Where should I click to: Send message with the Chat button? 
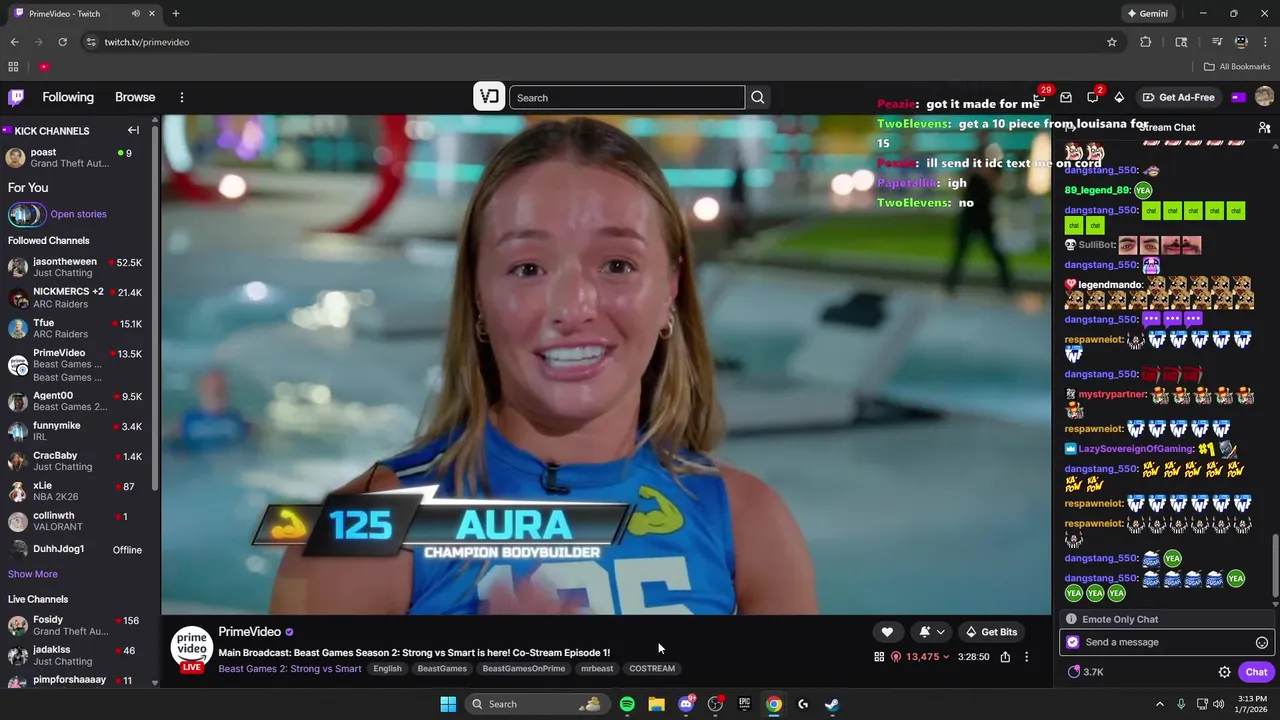tap(1256, 672)
